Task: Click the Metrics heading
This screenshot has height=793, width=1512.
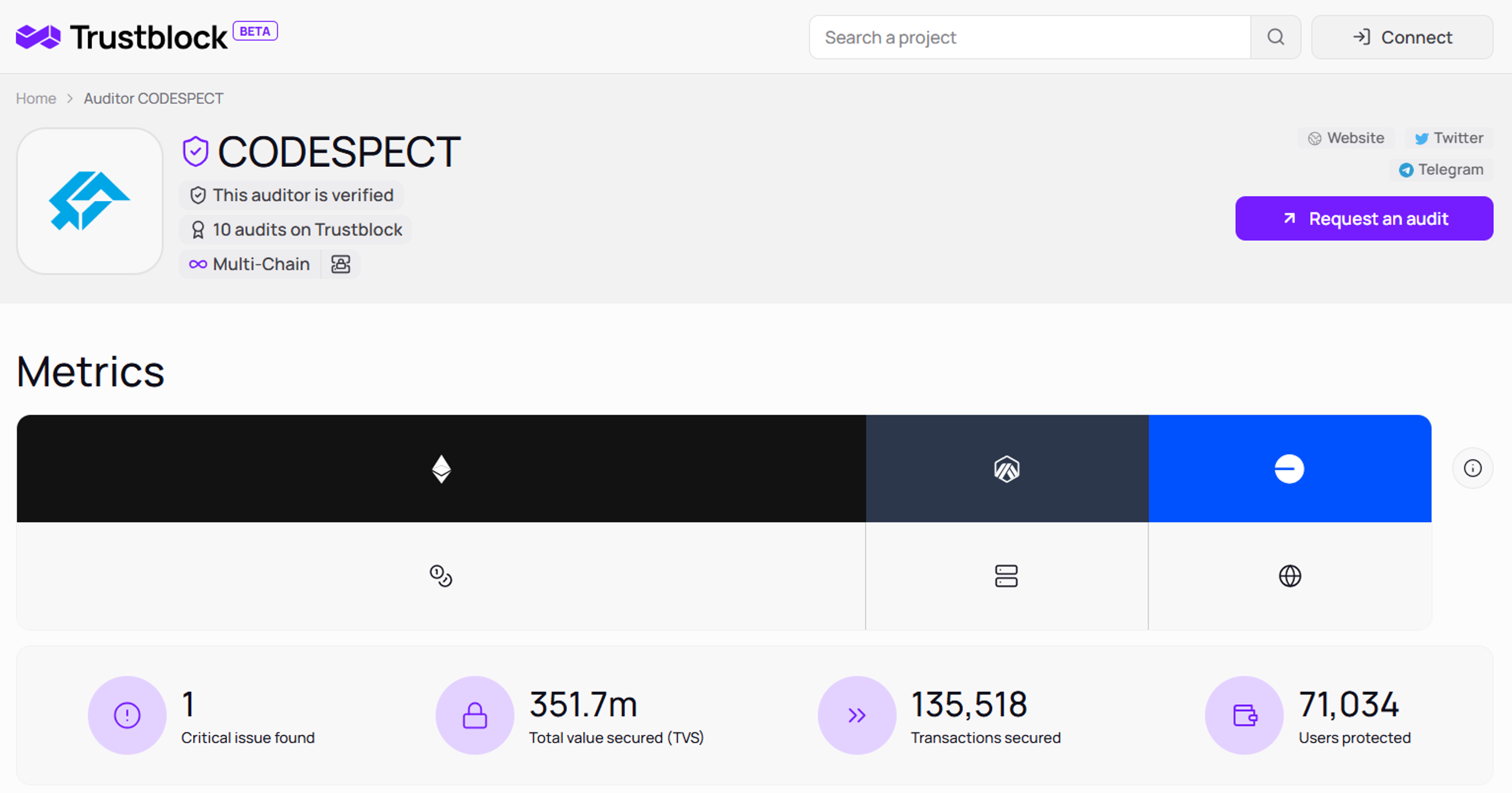Action: click(91, 372)
